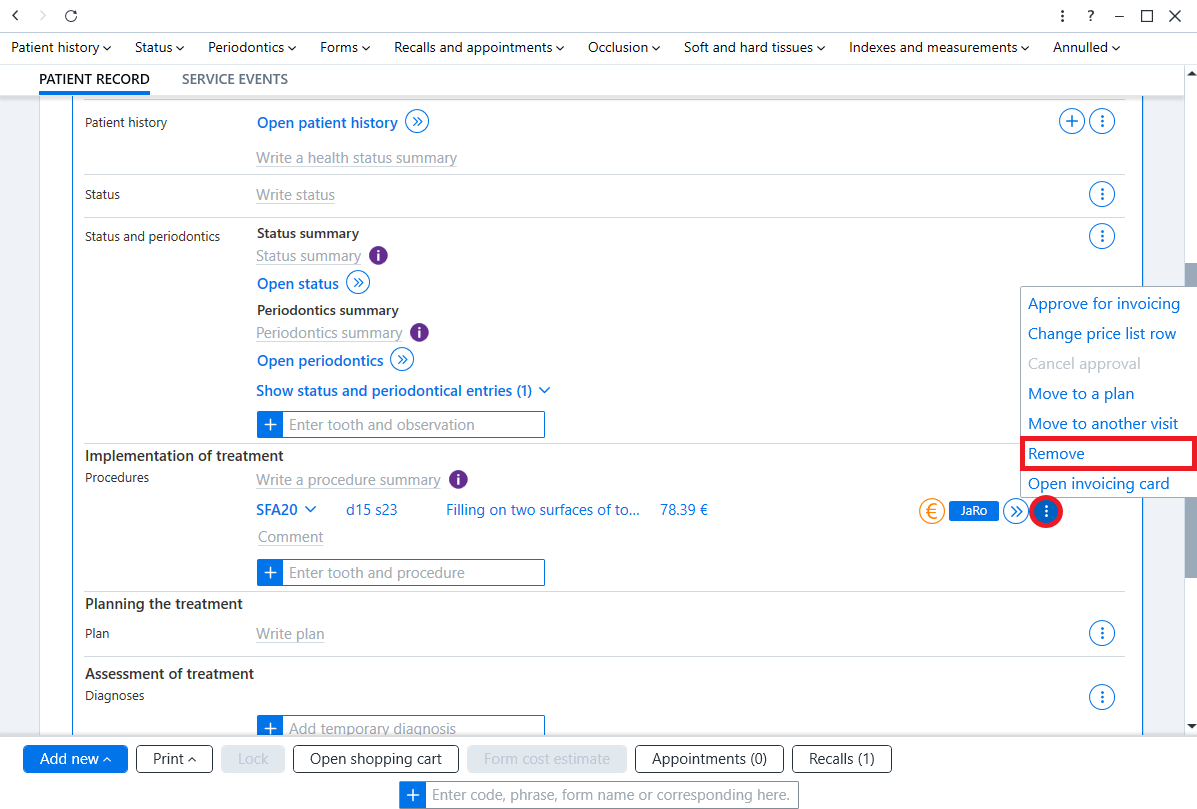
Task: Click three-dot menu button on SFA20 row
Action: tap(1046, 511)
